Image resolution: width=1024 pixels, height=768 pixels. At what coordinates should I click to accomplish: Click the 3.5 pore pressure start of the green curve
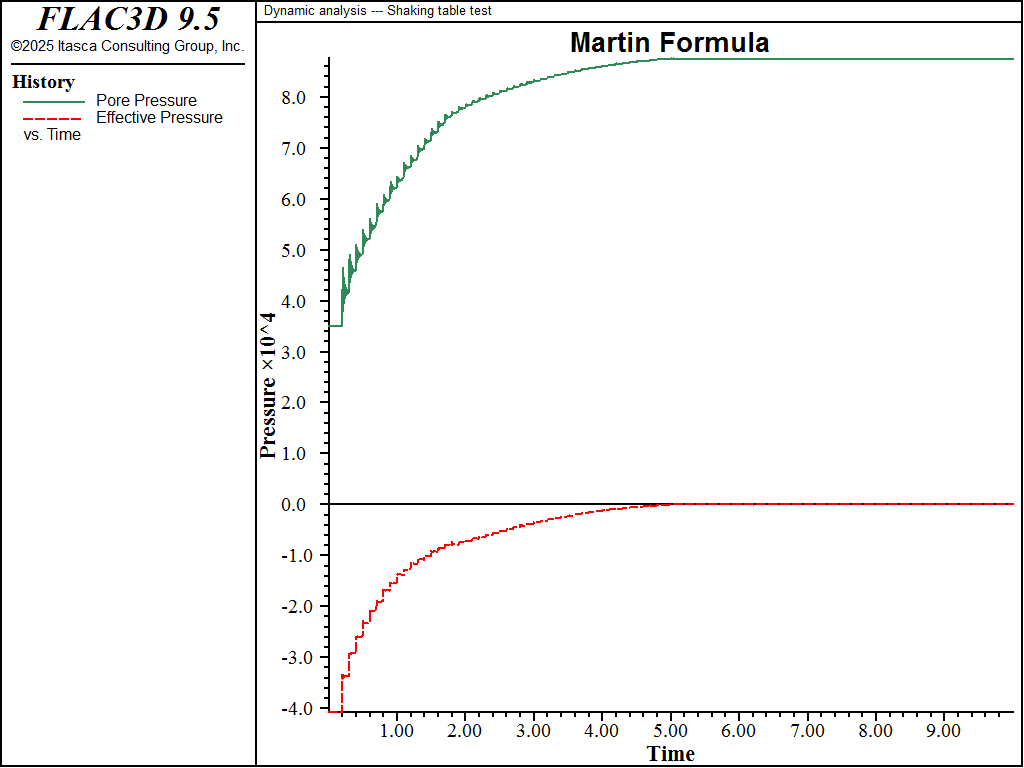point(335,325)
